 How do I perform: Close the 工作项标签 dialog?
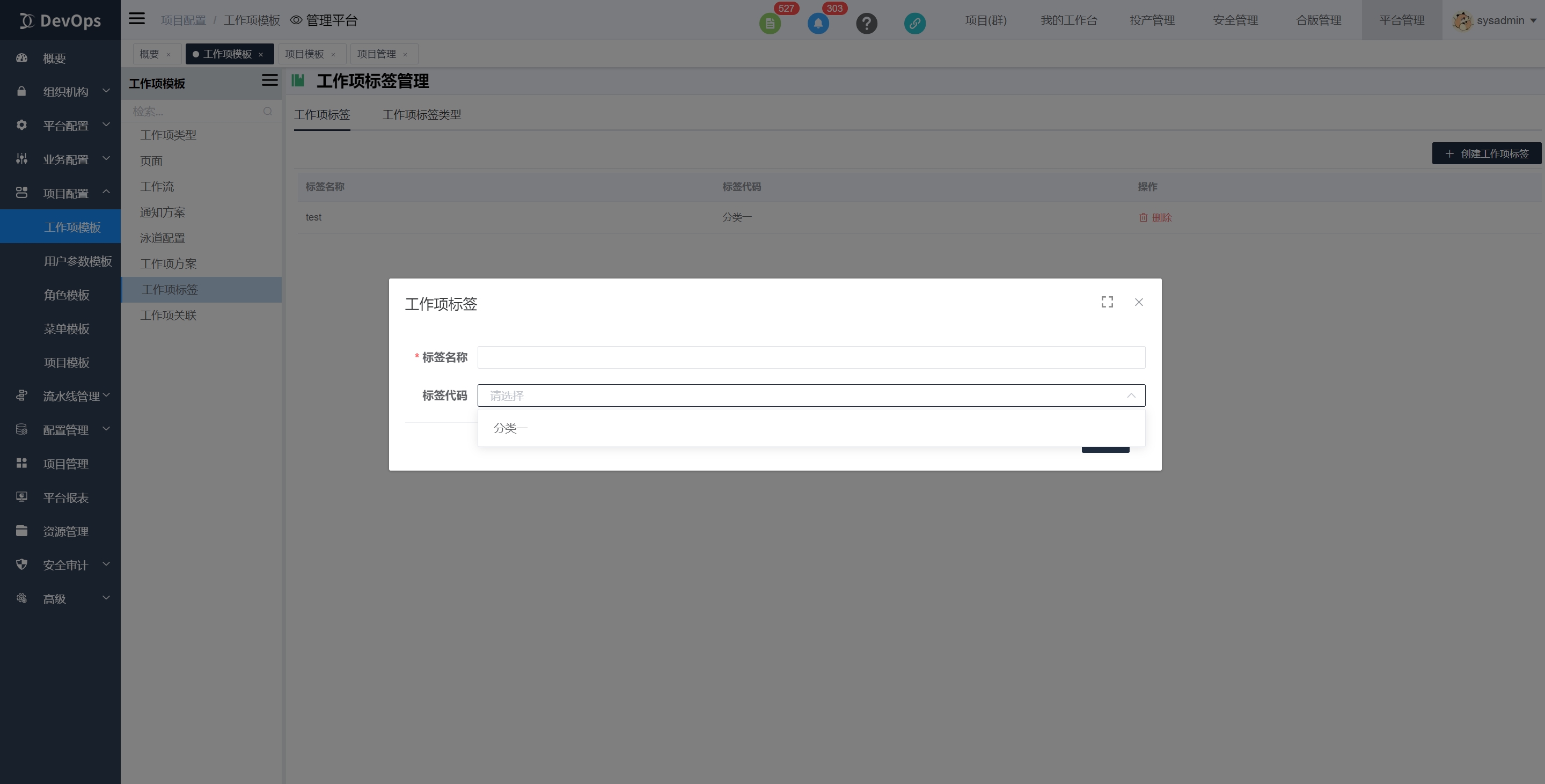pyautogui.click(x=1138, y=302)
